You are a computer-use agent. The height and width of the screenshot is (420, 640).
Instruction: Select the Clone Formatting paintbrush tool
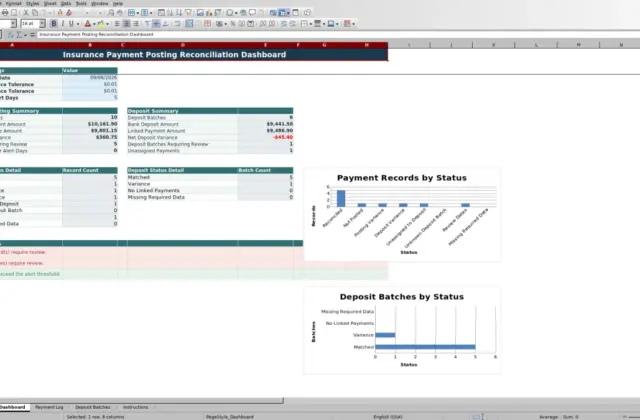60,13
